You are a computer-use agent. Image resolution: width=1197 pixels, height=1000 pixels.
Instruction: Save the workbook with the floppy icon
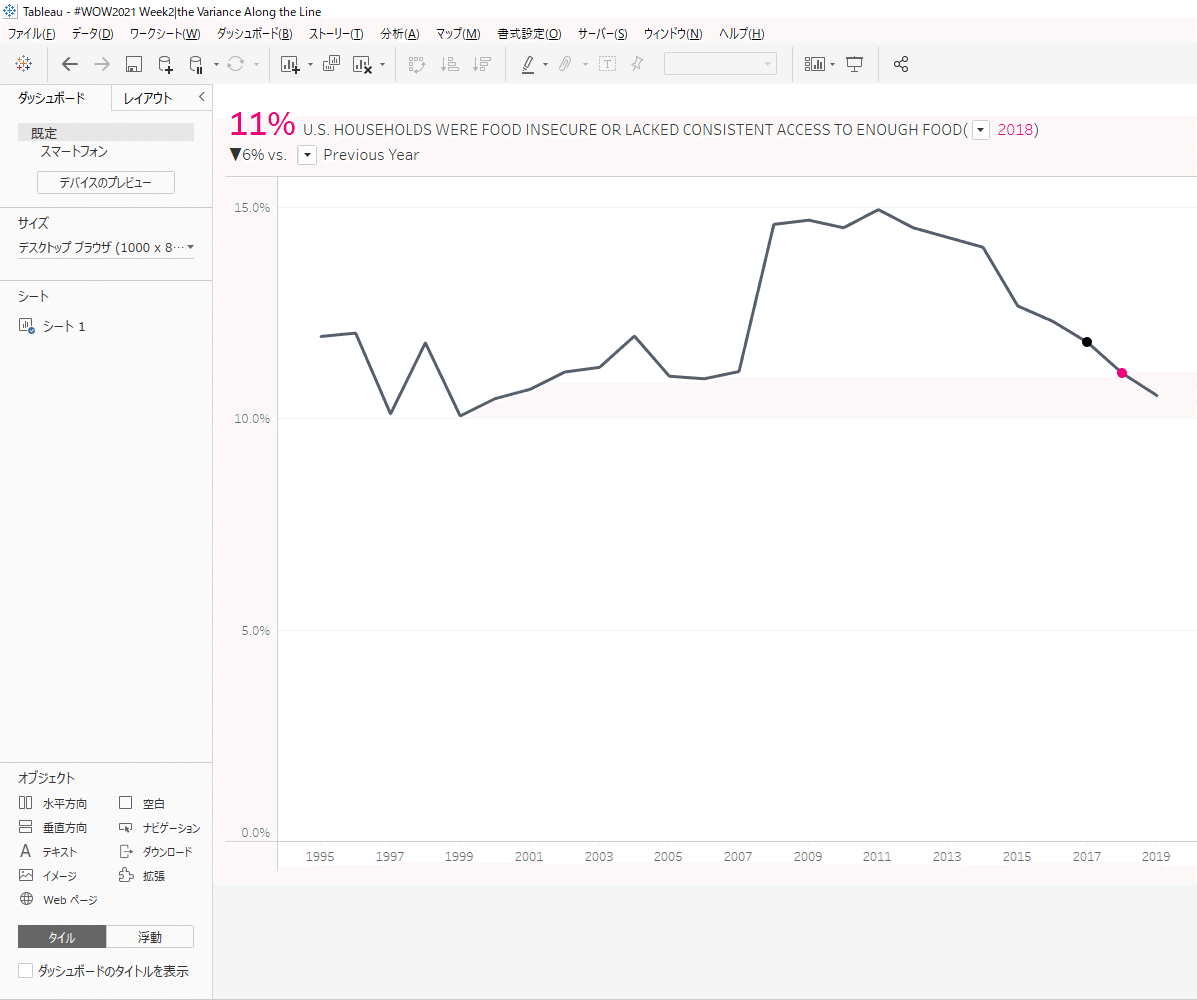point(134,64)
